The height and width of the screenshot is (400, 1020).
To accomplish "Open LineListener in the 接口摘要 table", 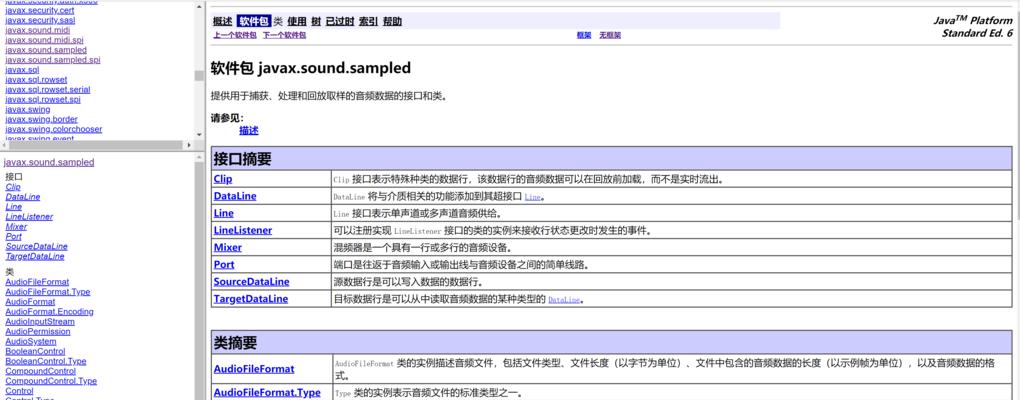I will tap(243, 230).
